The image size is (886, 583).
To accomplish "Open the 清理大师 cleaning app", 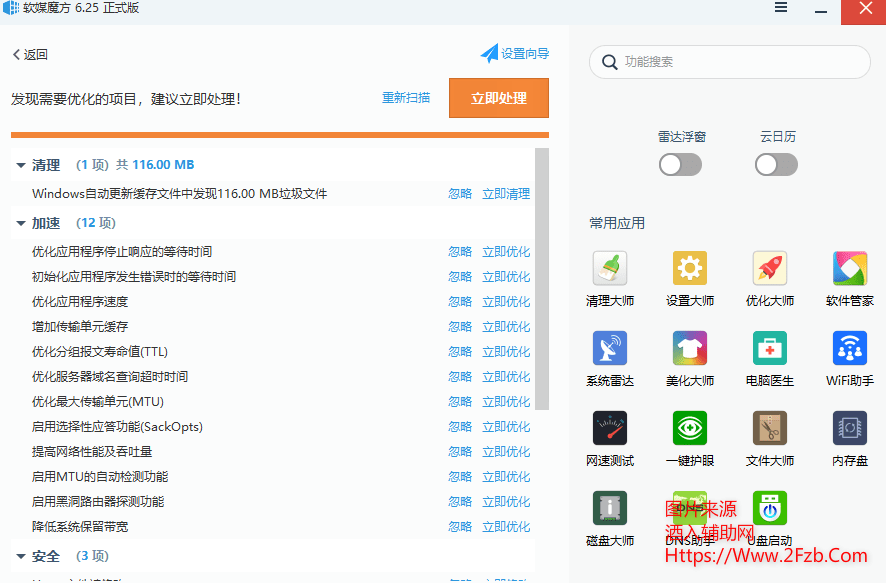I will pyautogui.click(x=610, y=269).
